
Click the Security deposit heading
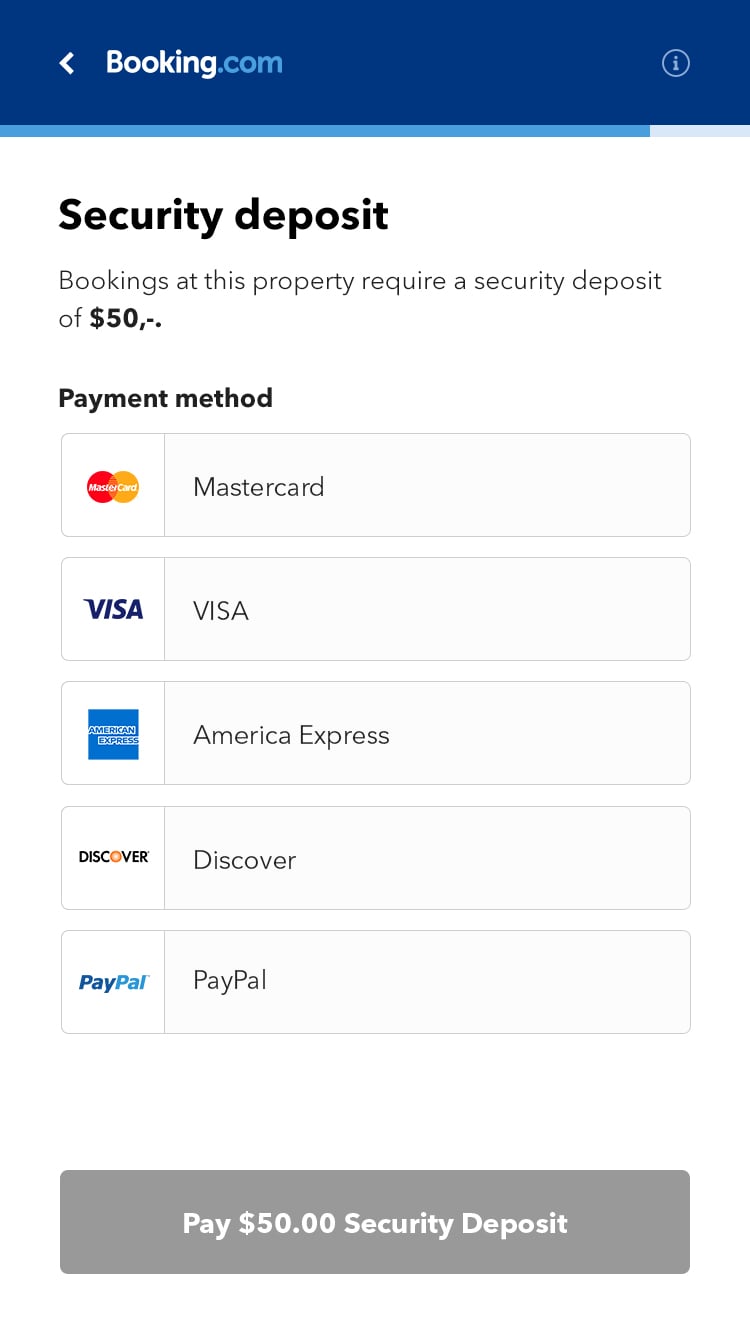click(223, 215)
